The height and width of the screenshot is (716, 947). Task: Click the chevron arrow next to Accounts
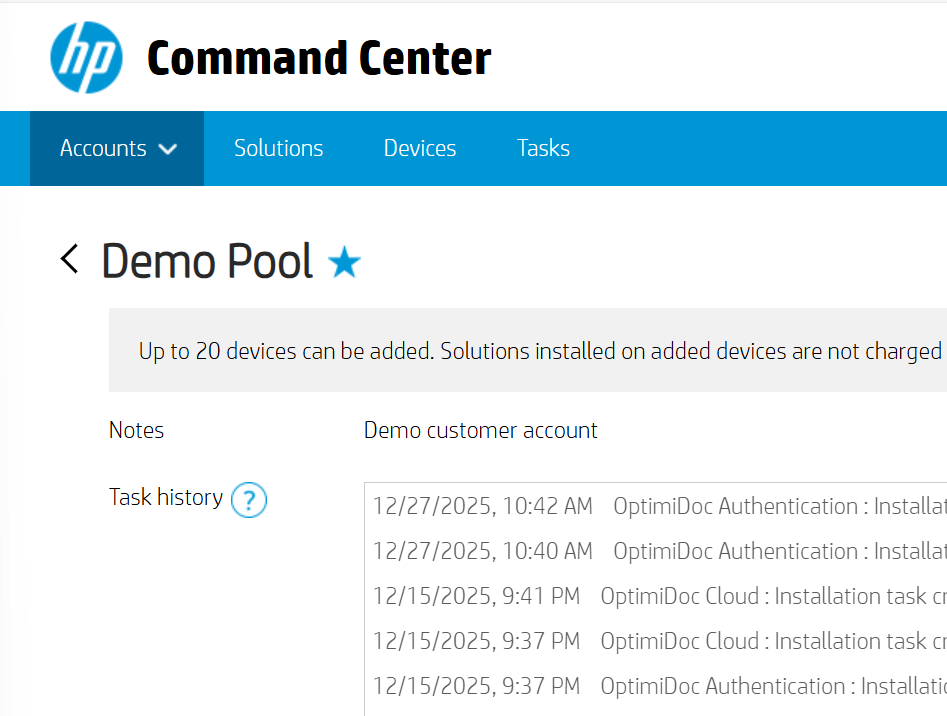tap(168, 149)
